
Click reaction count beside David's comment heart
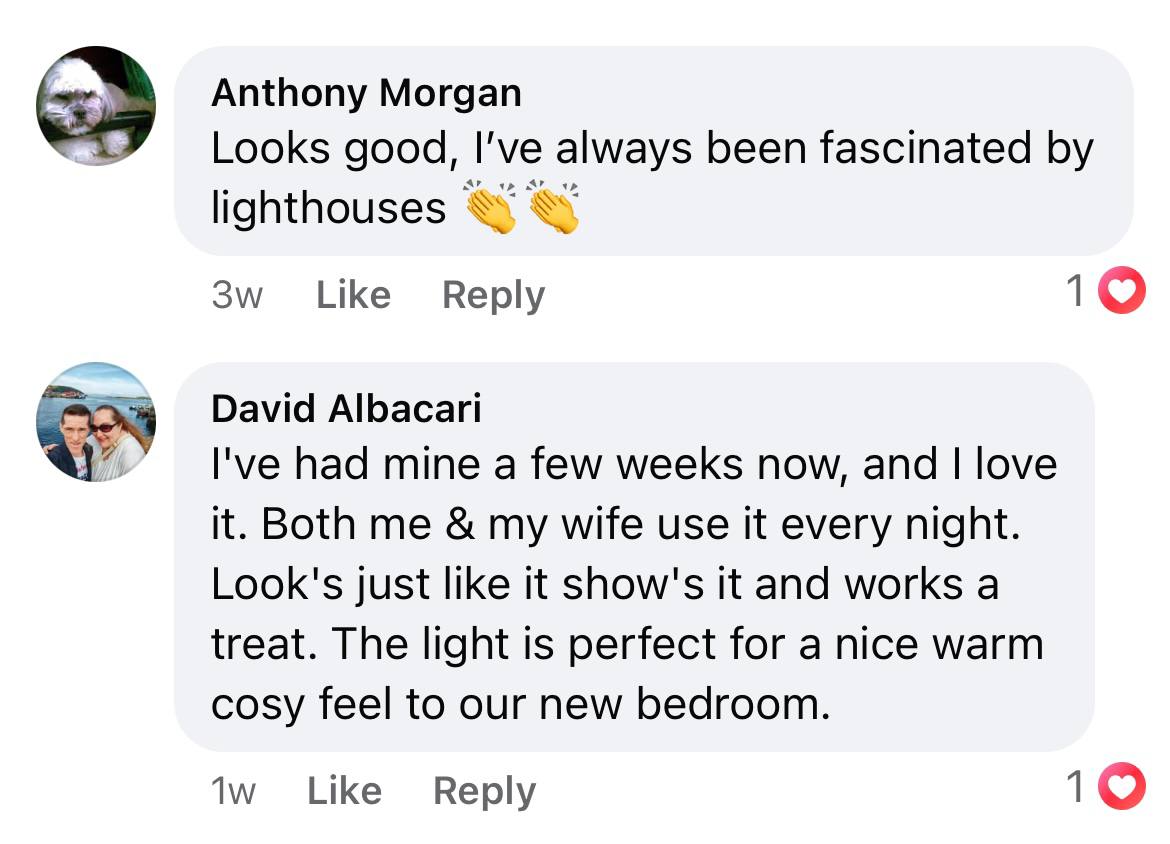[x=1075, y=788]
